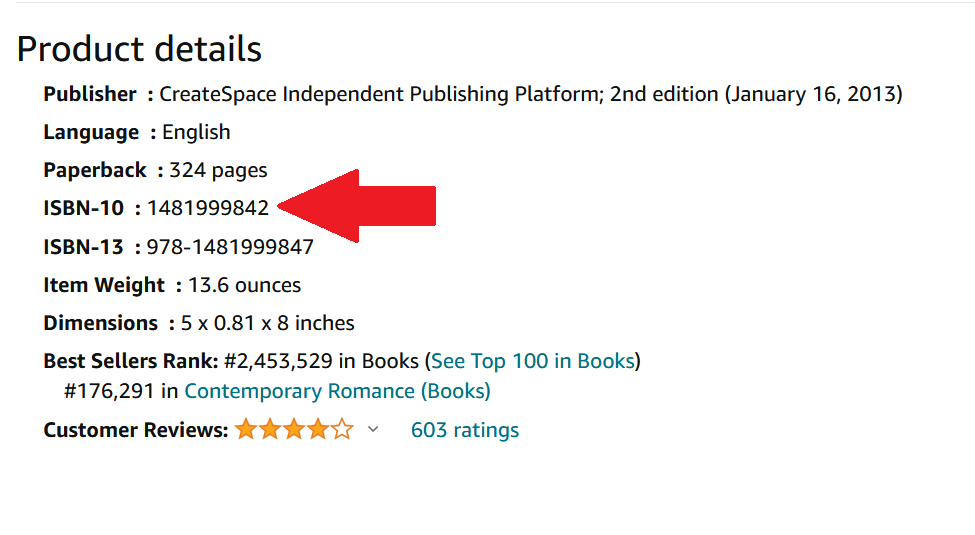Image resolution: width=975 pixels, height=535 pixels.
Task: Open the 603 ratings link
Action: [464, 430]
